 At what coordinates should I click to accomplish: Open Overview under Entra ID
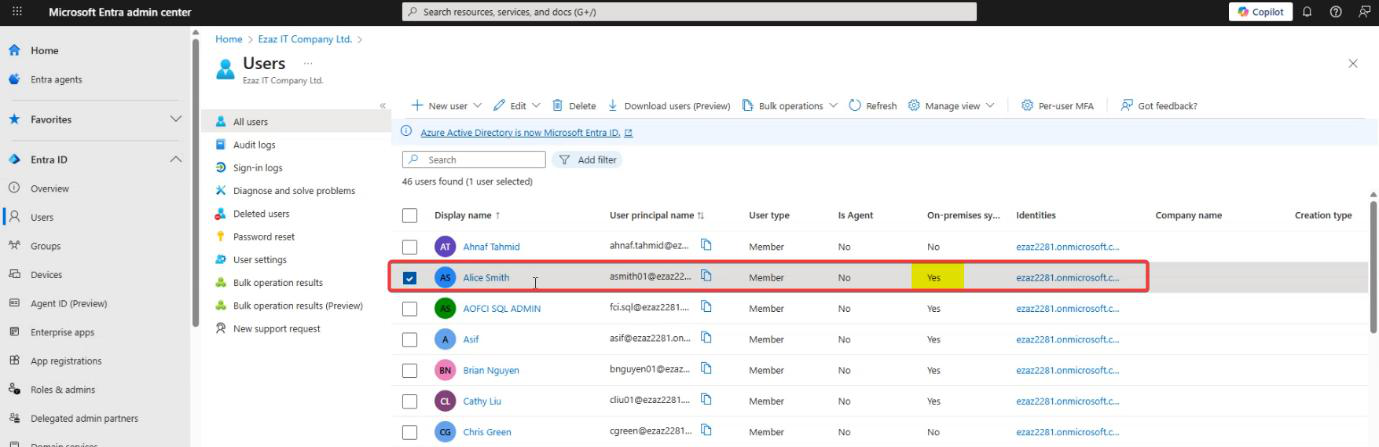49,188
